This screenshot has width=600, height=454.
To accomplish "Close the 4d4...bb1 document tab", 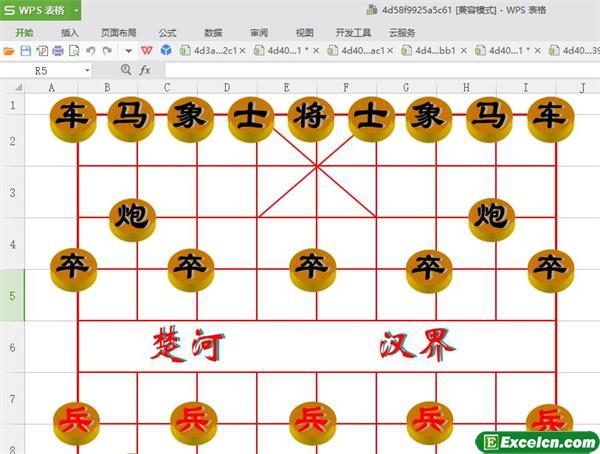I will click(463, 51).
